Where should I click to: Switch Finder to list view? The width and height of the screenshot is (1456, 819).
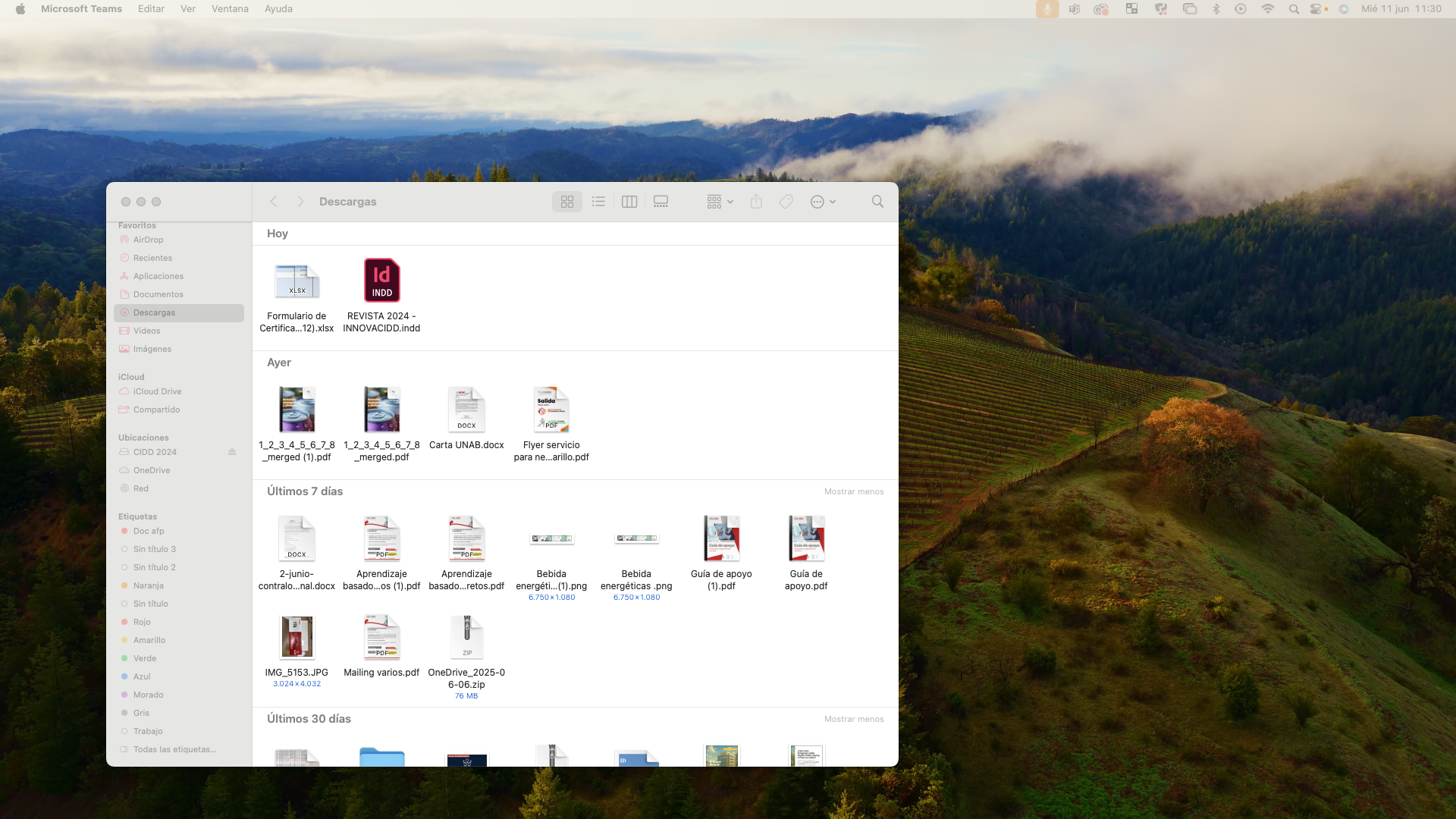pos(598,202)
